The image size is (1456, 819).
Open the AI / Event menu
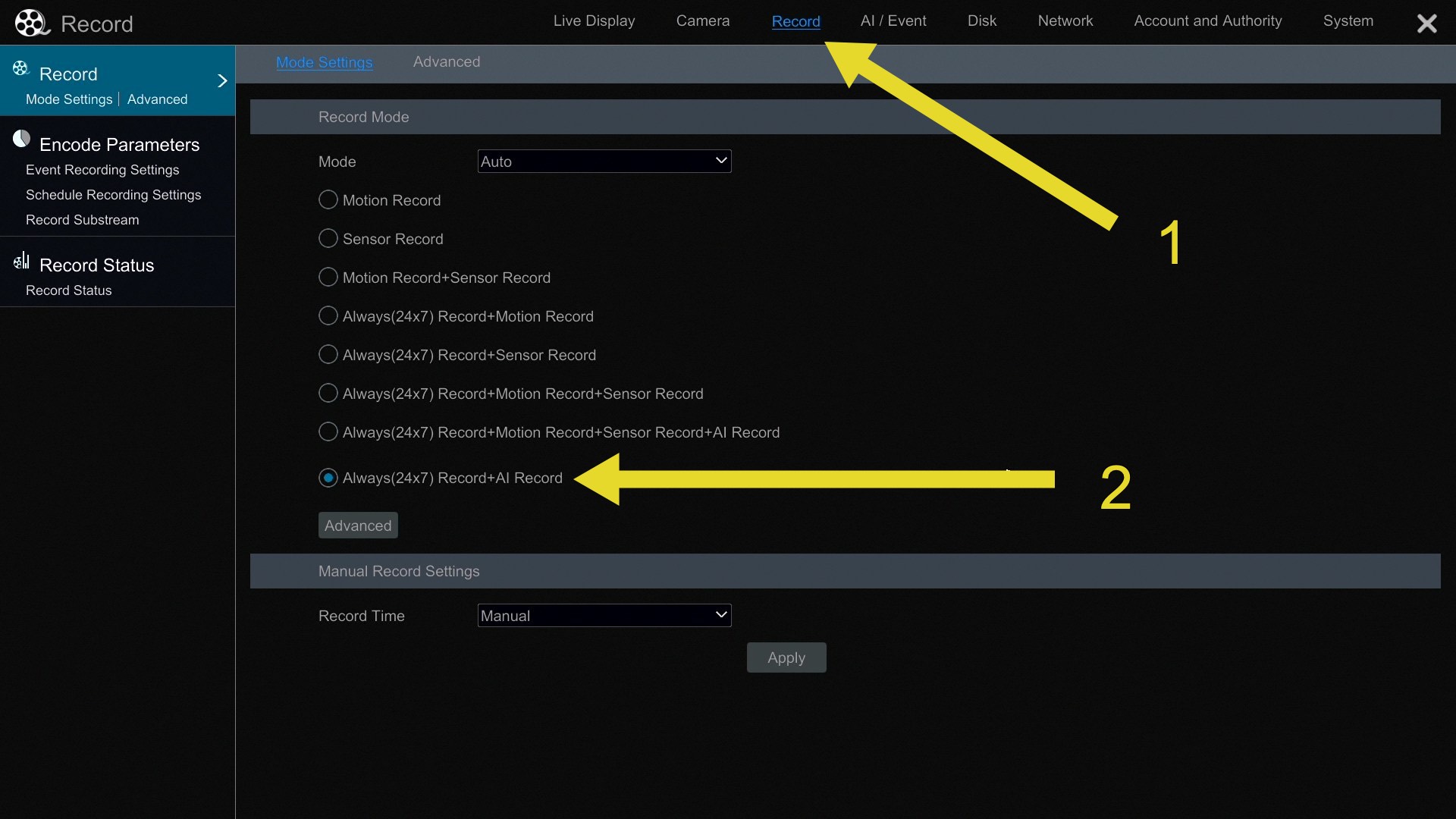click(x=893, y=21)
